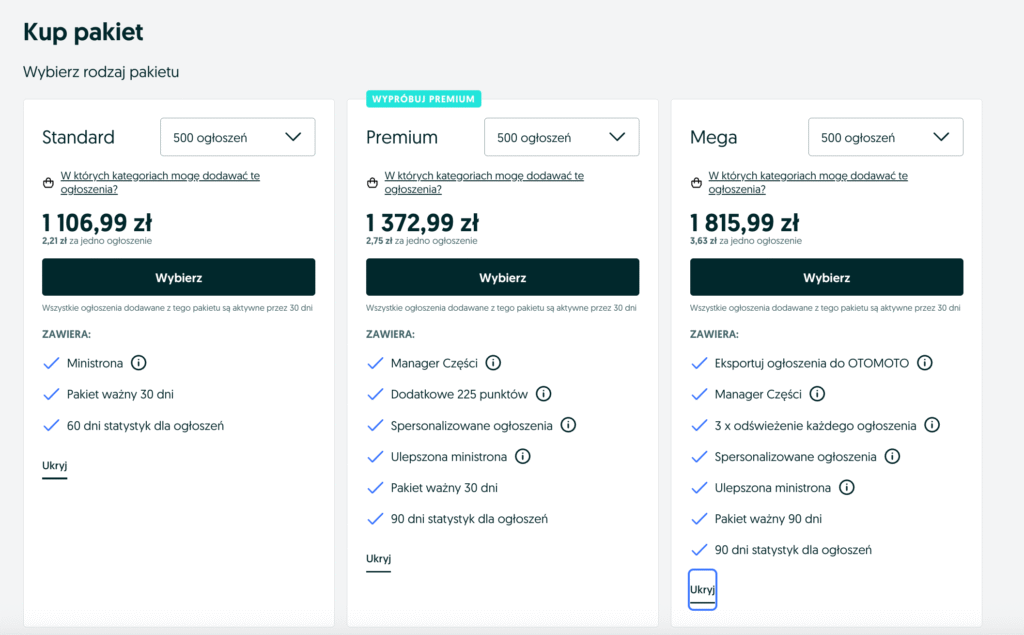1024x635 pixels.
Task: Expand Premium package ad quantity dropdown
Action: pos(561,137)
